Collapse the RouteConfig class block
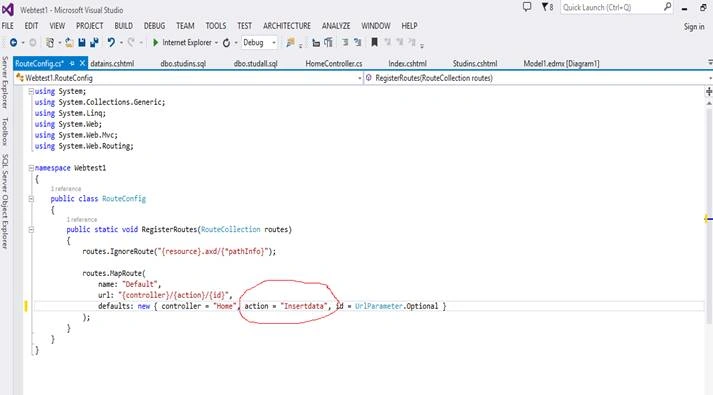Viewport: 713px width, 395px height. coord(31,199)
